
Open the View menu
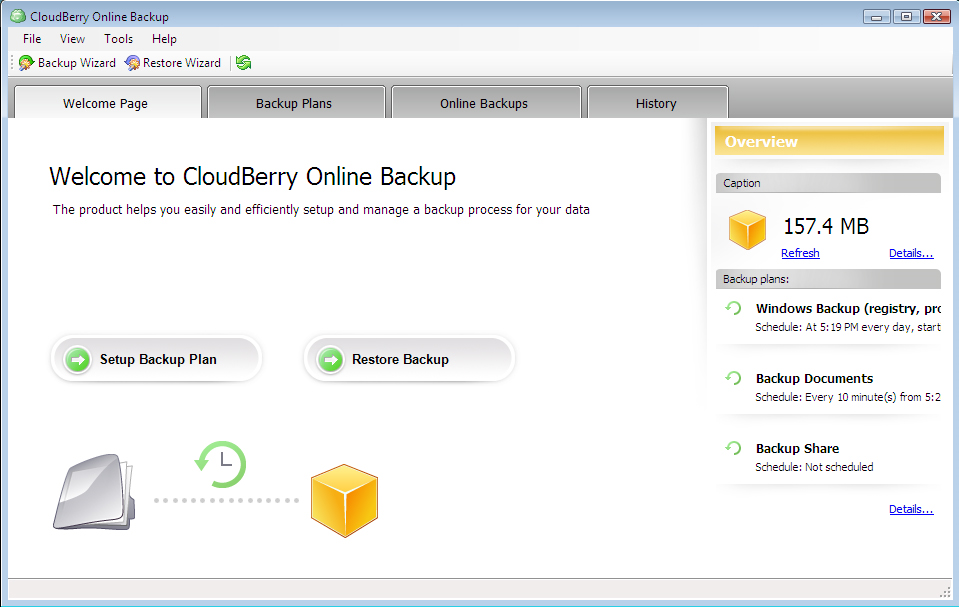[x=71, y=39]
